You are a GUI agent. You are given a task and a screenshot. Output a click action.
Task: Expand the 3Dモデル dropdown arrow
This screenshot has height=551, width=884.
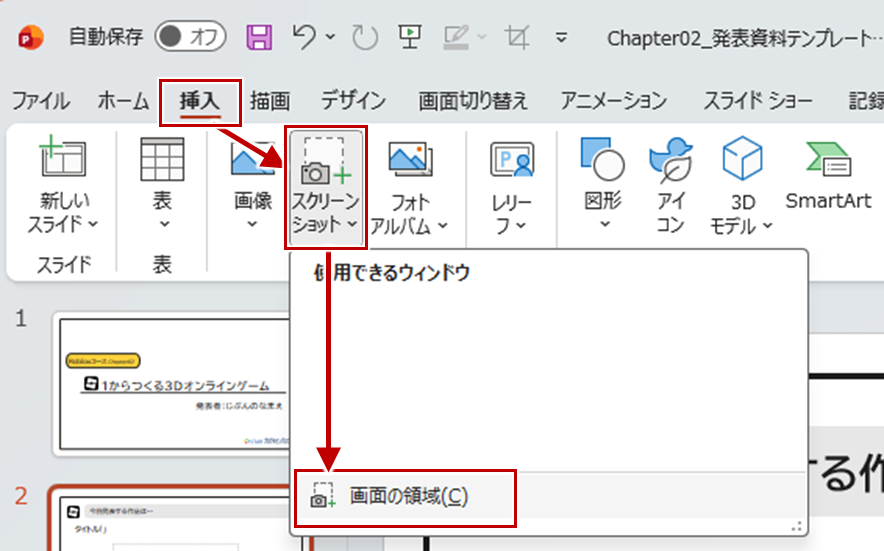pos(767,226)
